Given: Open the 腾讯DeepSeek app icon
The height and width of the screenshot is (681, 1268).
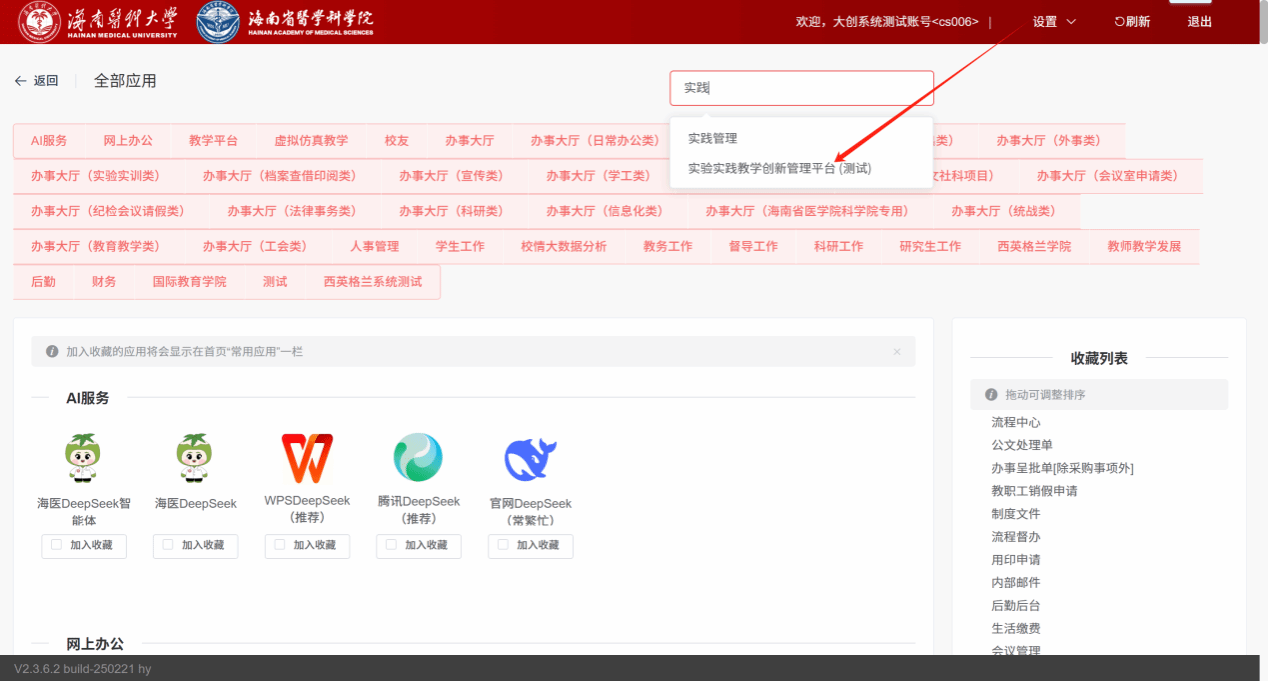Looking at the screenshot, I should pos(418,459).
